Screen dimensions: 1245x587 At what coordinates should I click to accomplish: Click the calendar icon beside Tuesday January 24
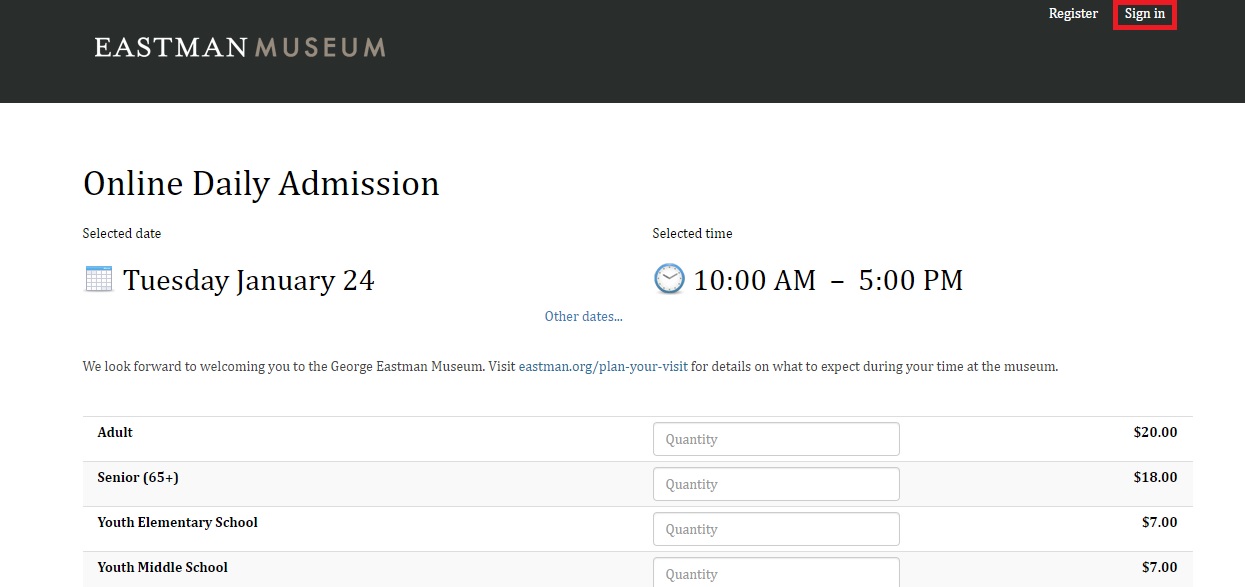point(99,279)
